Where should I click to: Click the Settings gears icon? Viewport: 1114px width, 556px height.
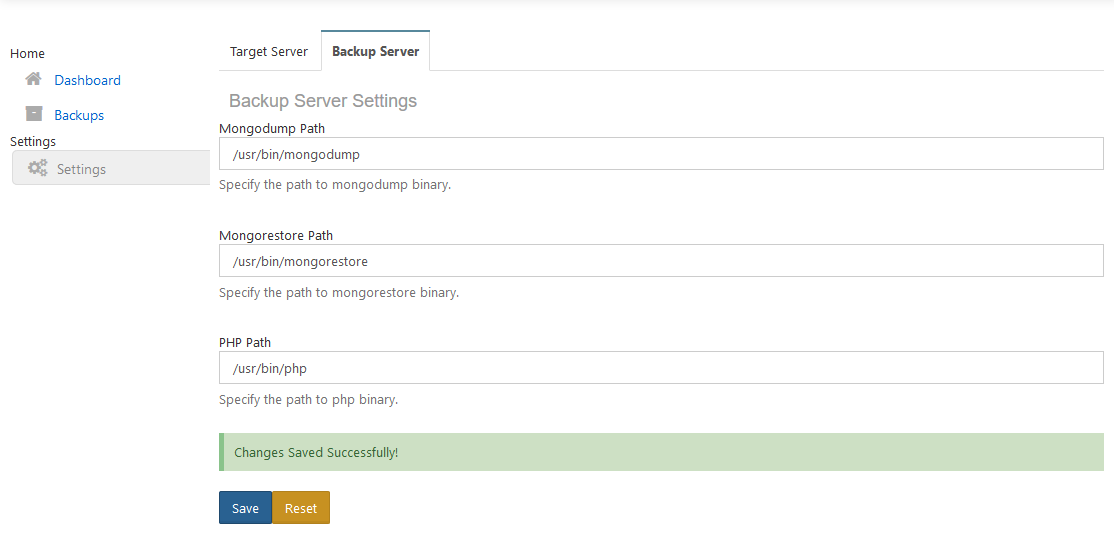(x=38, y=168)
